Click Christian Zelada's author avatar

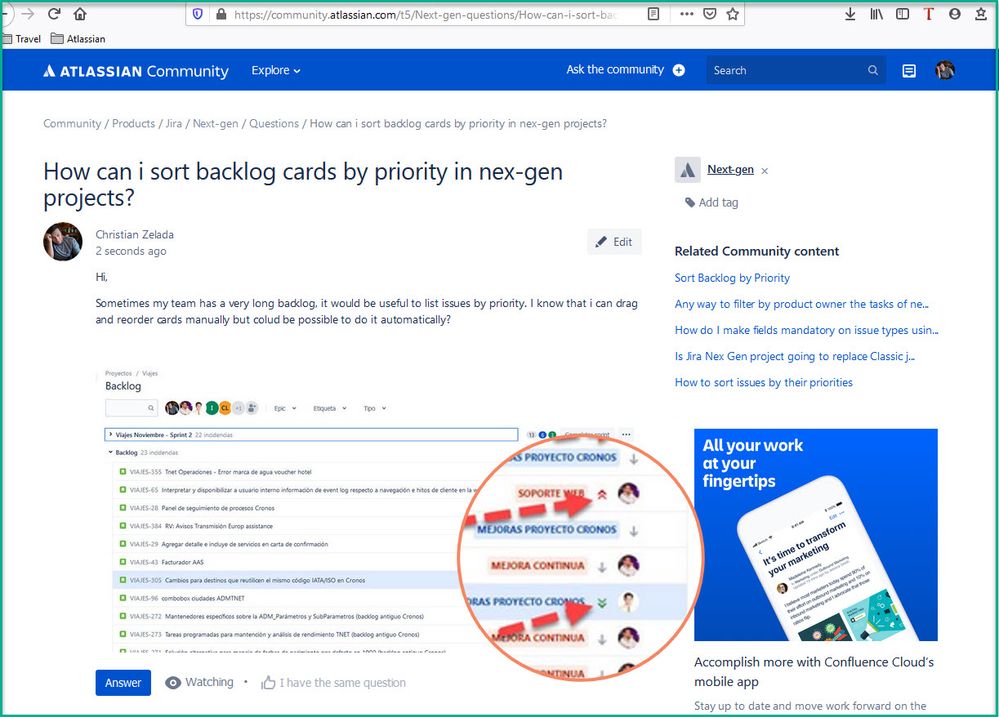[62, 242]
